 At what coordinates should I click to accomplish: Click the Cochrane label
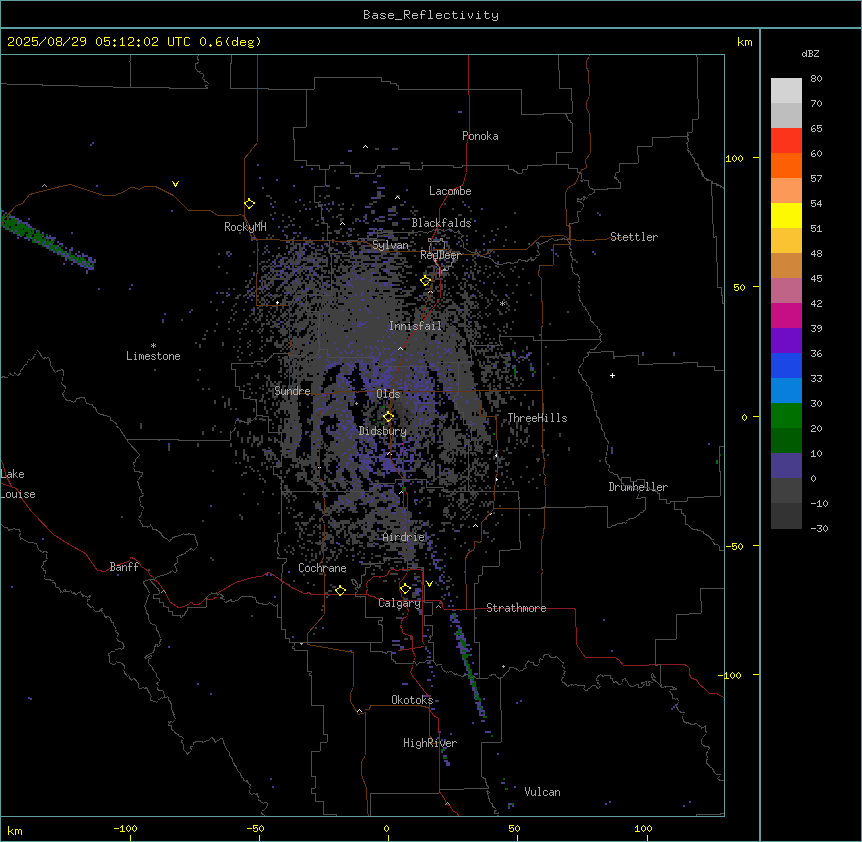[322, 568]
